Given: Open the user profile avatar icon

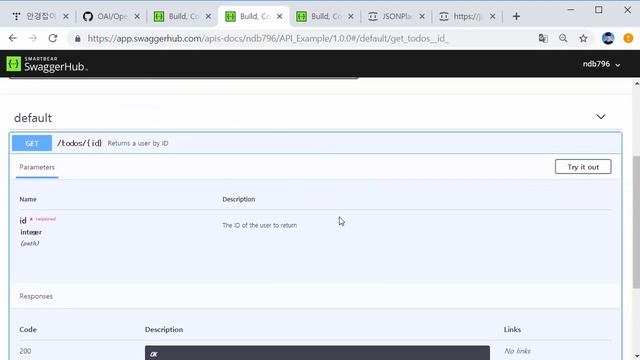Looking at the screenshot, I should coord(608,38).
